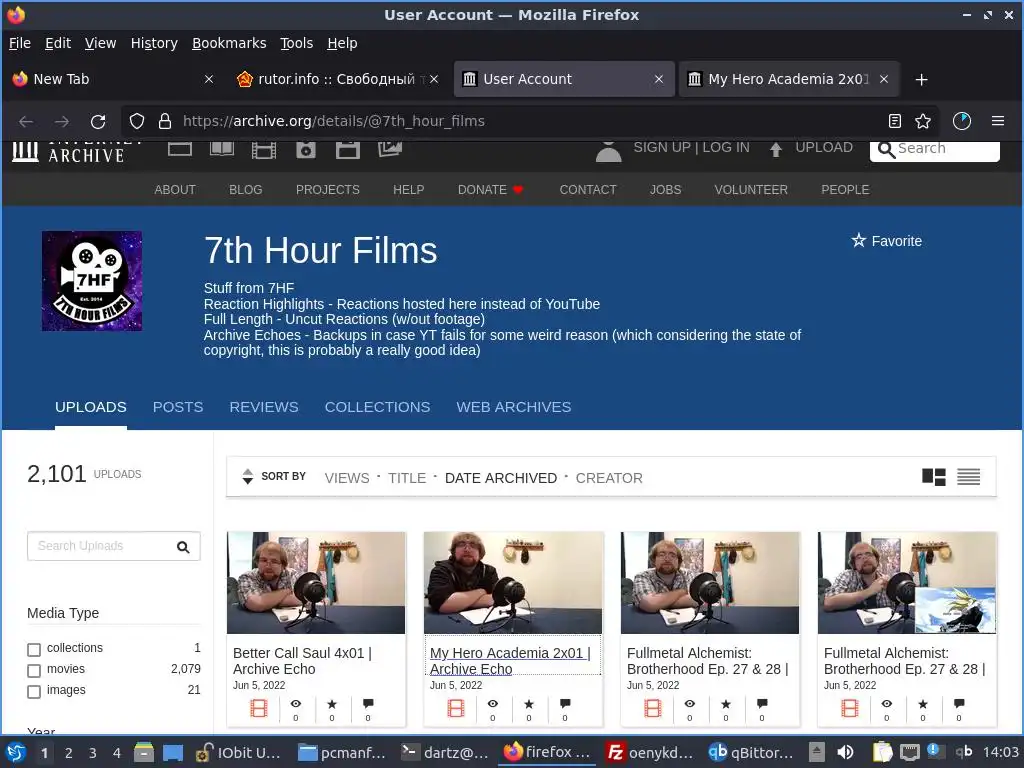Switch to My Hero Academia 2x01 tab
The height and width of the screenshot is (768, 1024).
pos(788,79)
